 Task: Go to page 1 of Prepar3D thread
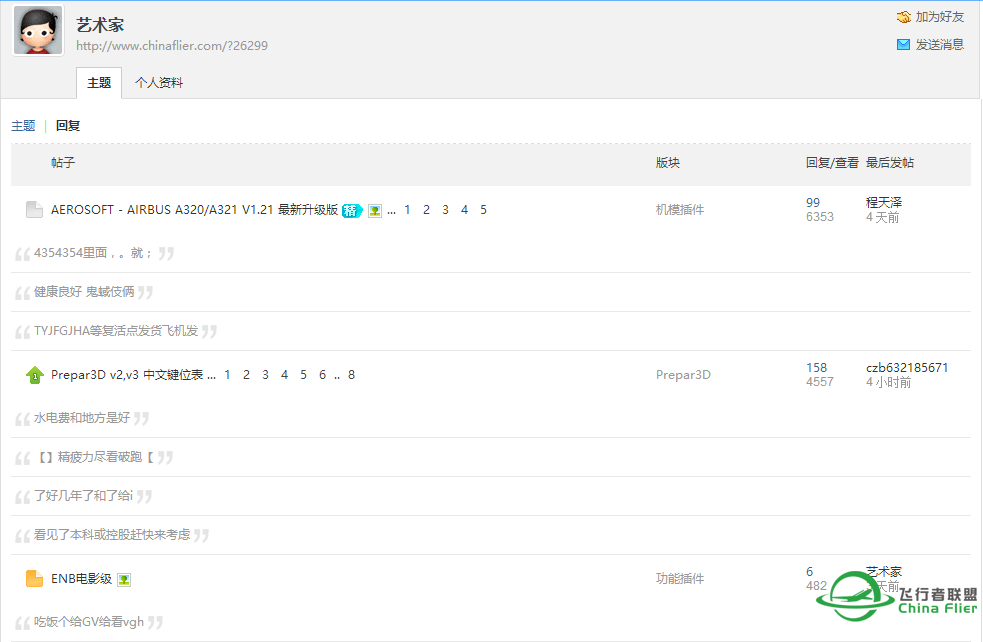click(x=227, y=375)
